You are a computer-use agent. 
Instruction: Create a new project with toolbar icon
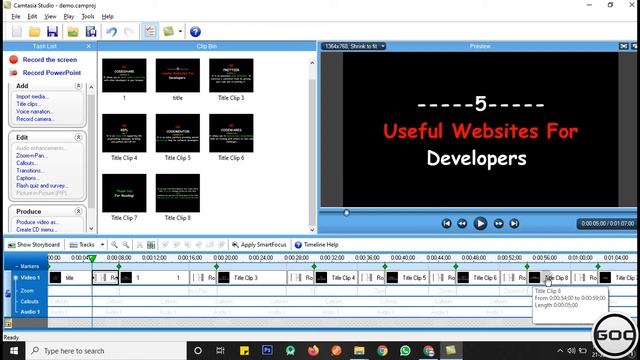coord(17,31)
